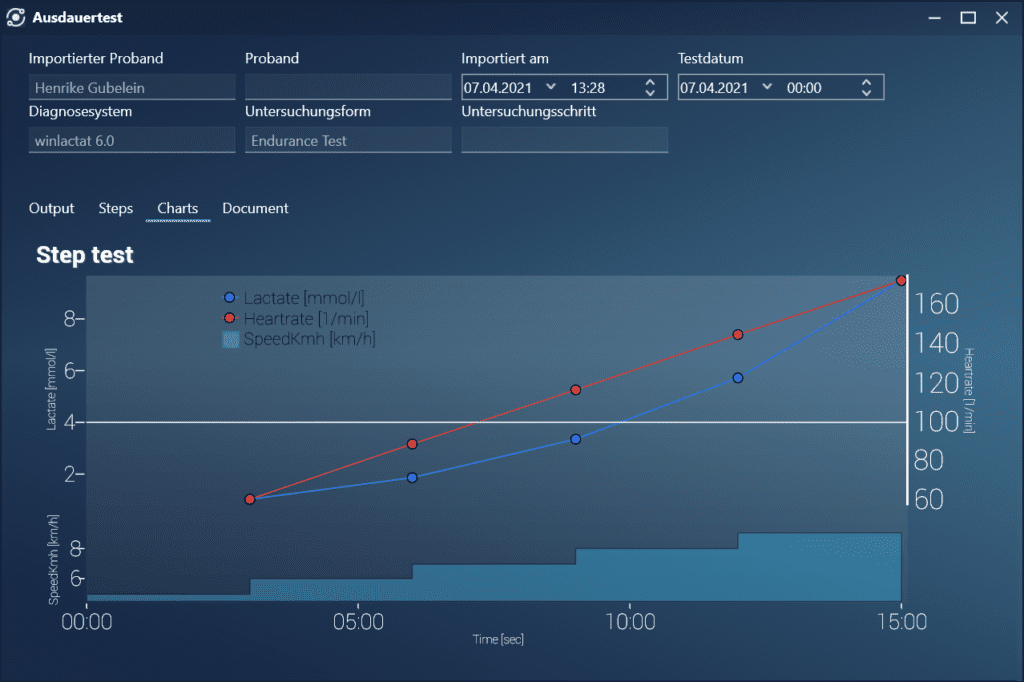
Task: Click the 07.04.2021 date in Testdatum
Action: tap(714, 88)
